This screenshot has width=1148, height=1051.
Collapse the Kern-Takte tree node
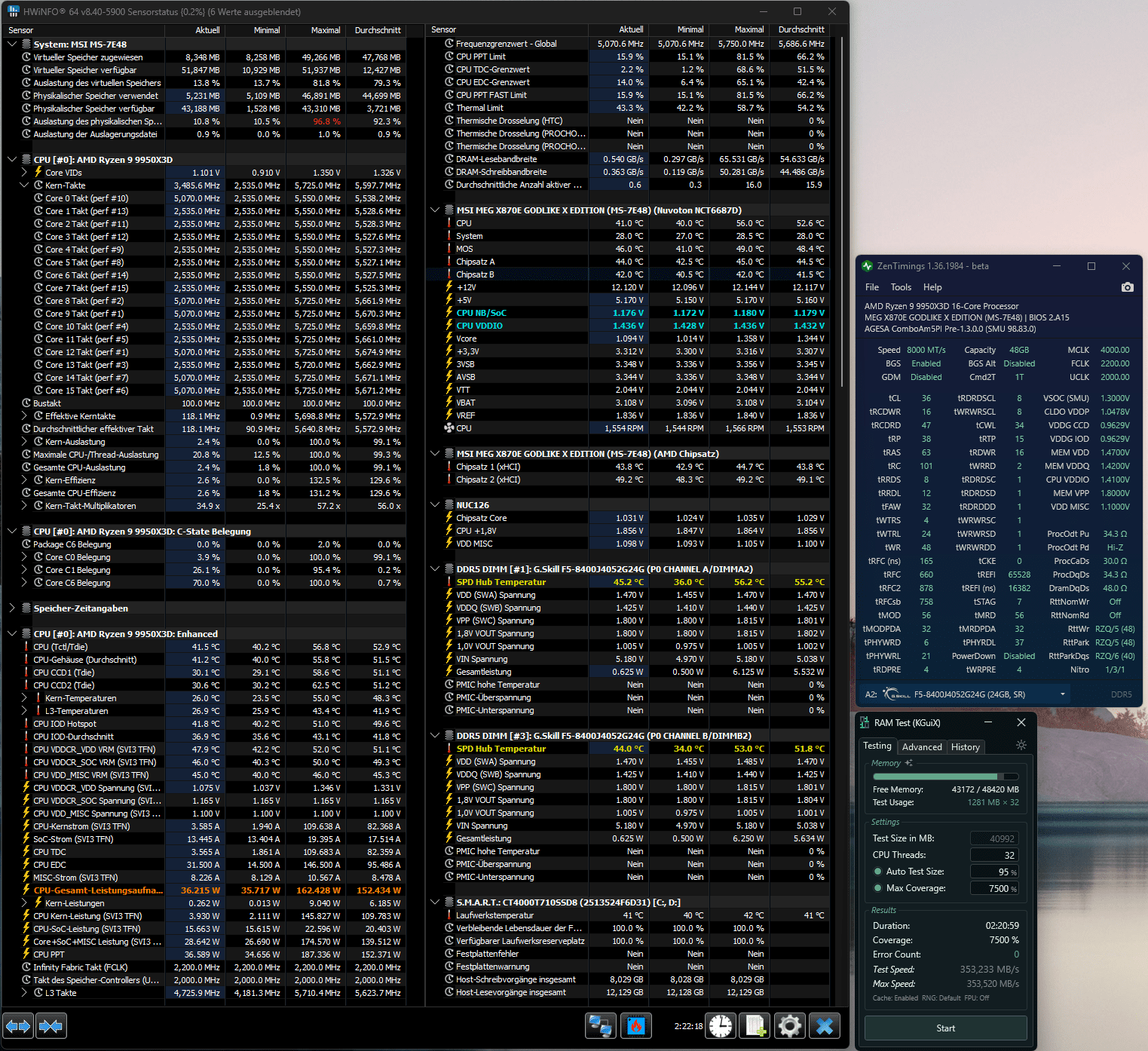[24, 185]
